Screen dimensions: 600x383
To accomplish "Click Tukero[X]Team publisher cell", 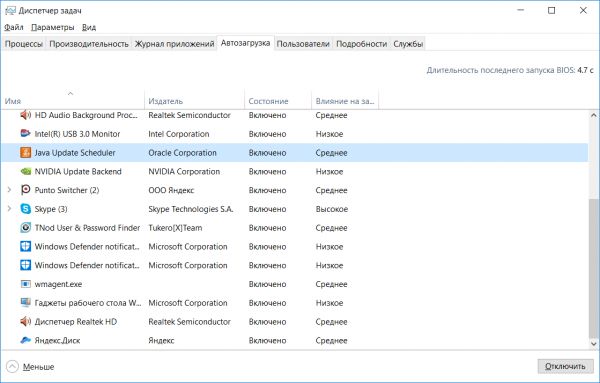I will tap(175, 228).
